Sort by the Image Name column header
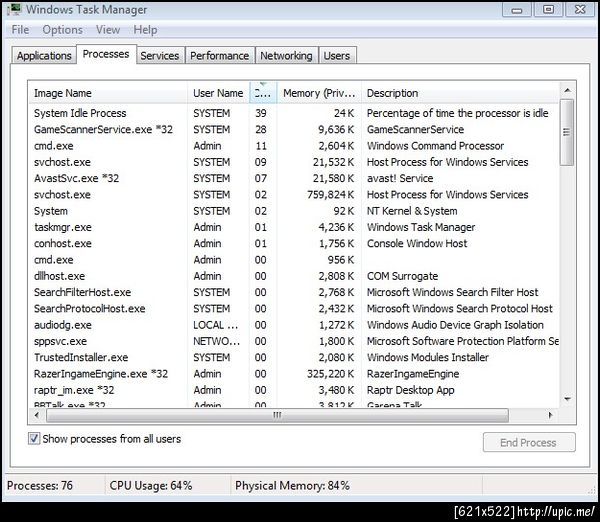Viewport: 600px width, 522px height. pyautogui.click(x=108, y=93)
